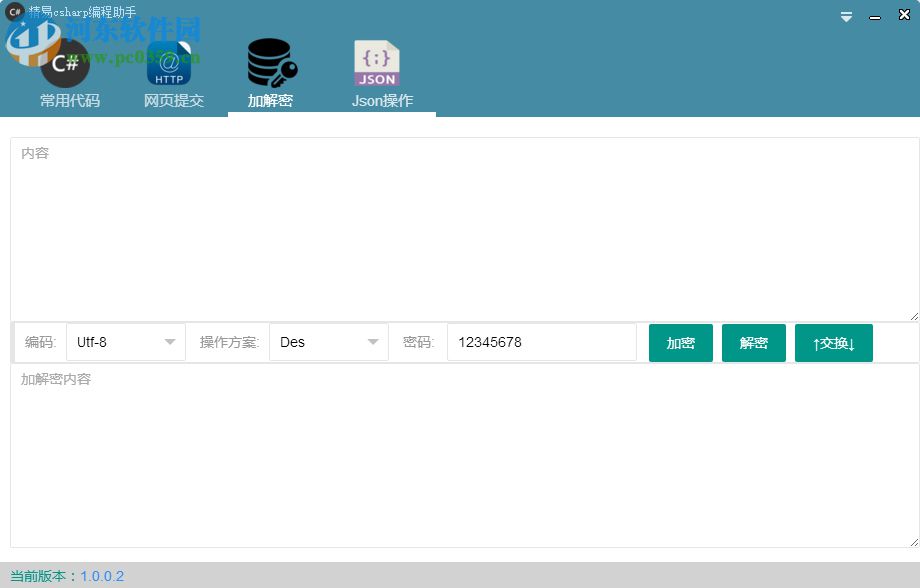Click the arrow of the Des combo box
The height and width of the screenshot is (588, 920).
click(373, 342)
